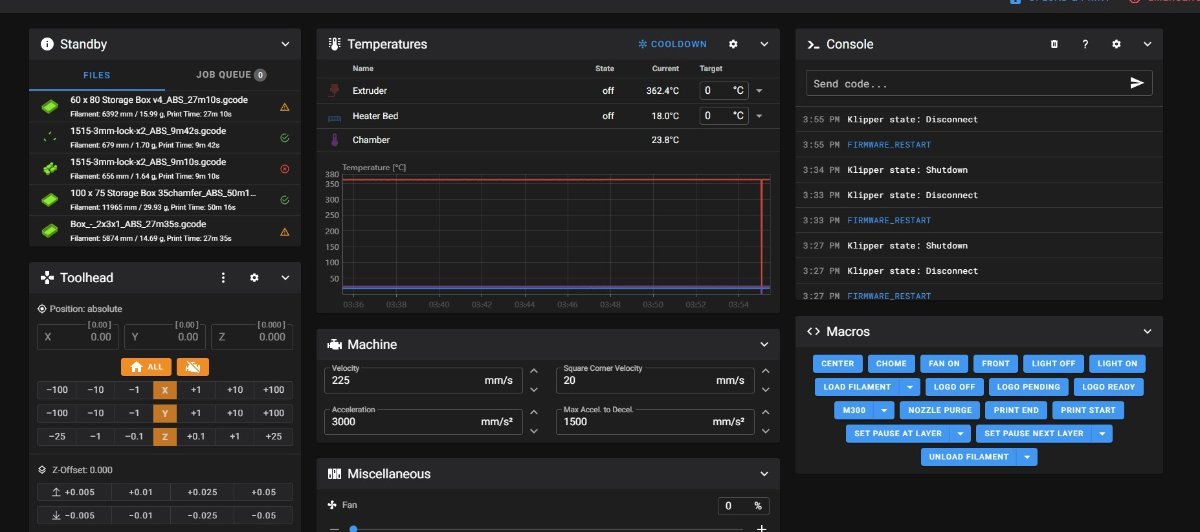This screenshot has height=532, width=1200.
Task: Home the Y axis
Action: coord(165,412)
